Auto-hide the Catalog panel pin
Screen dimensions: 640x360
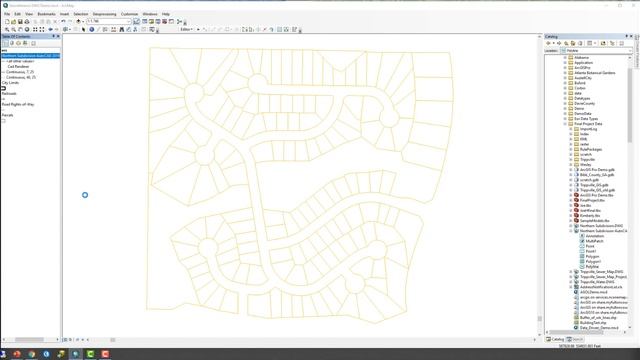point(627,36)
